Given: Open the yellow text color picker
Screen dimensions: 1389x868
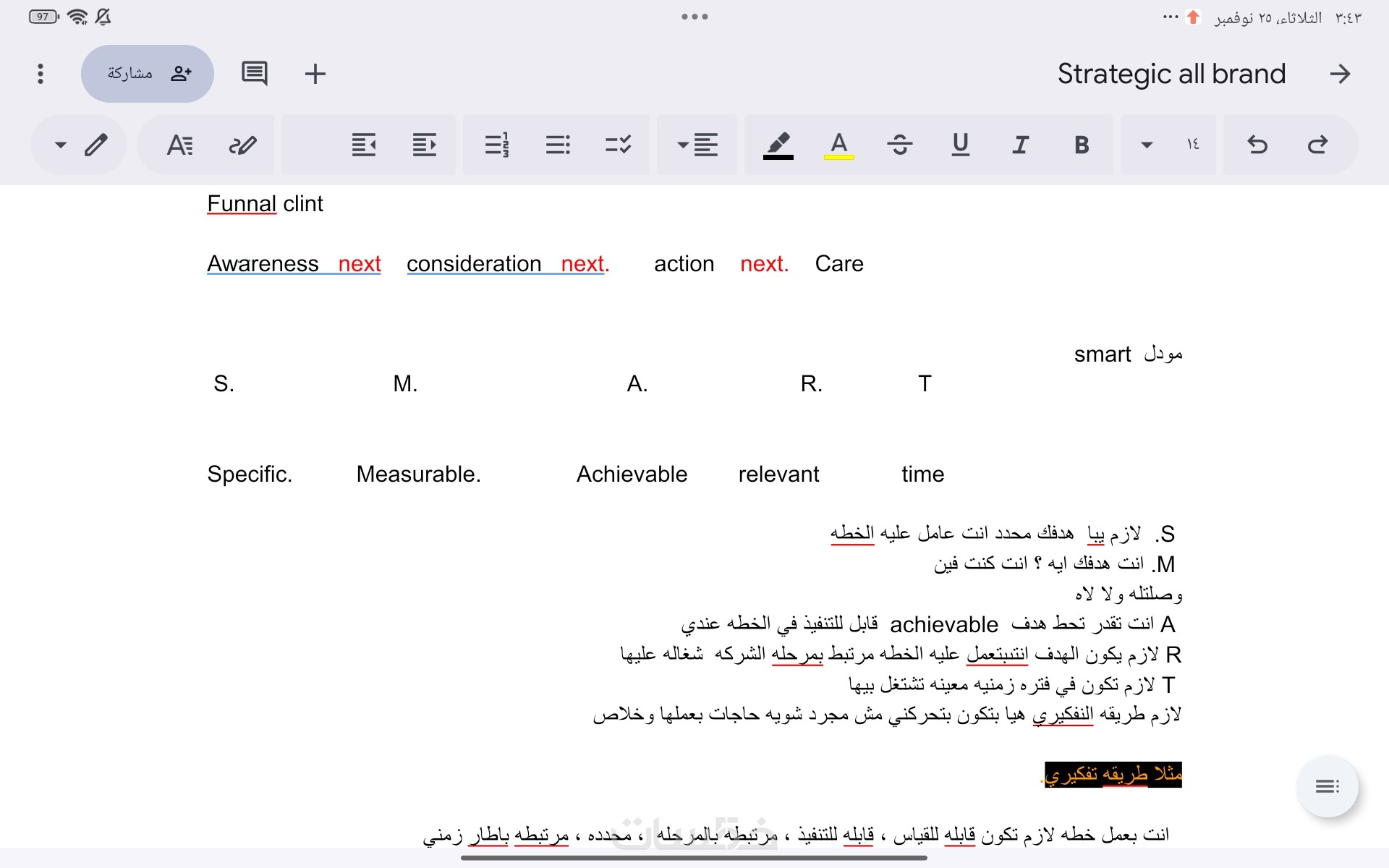Looking at the screenshot, I should click(838, 145).
